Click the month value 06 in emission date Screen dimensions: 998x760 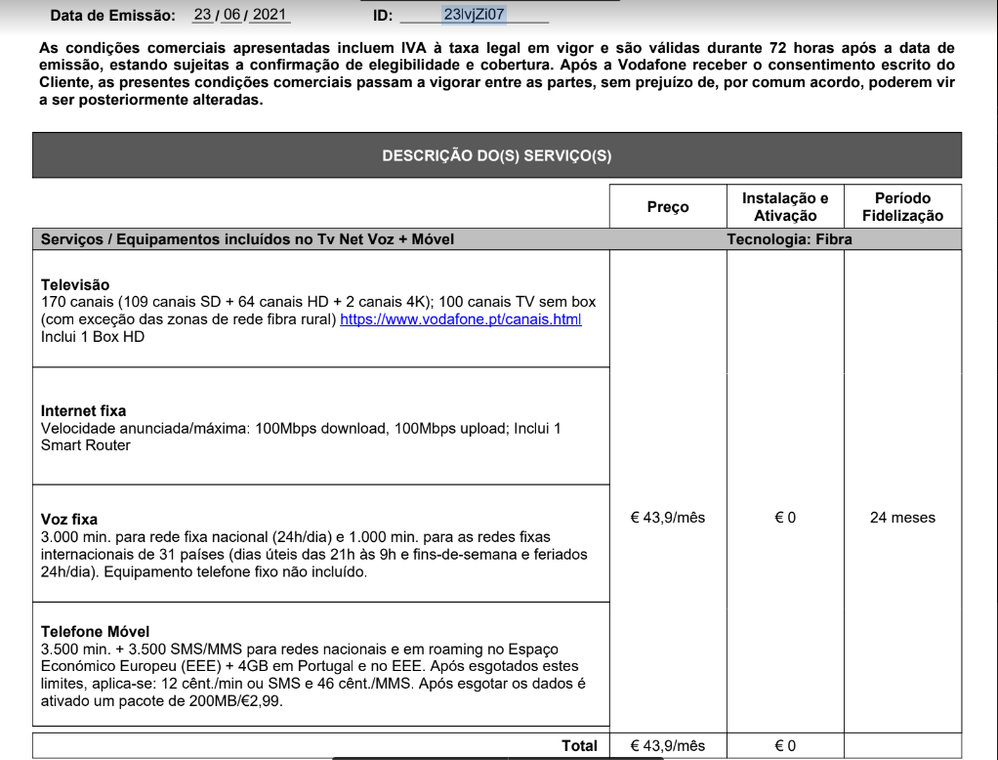click(233, 15)
